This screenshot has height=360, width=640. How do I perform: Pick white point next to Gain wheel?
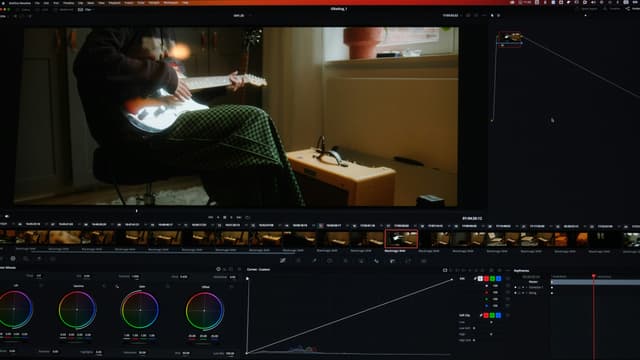point(117,287)
